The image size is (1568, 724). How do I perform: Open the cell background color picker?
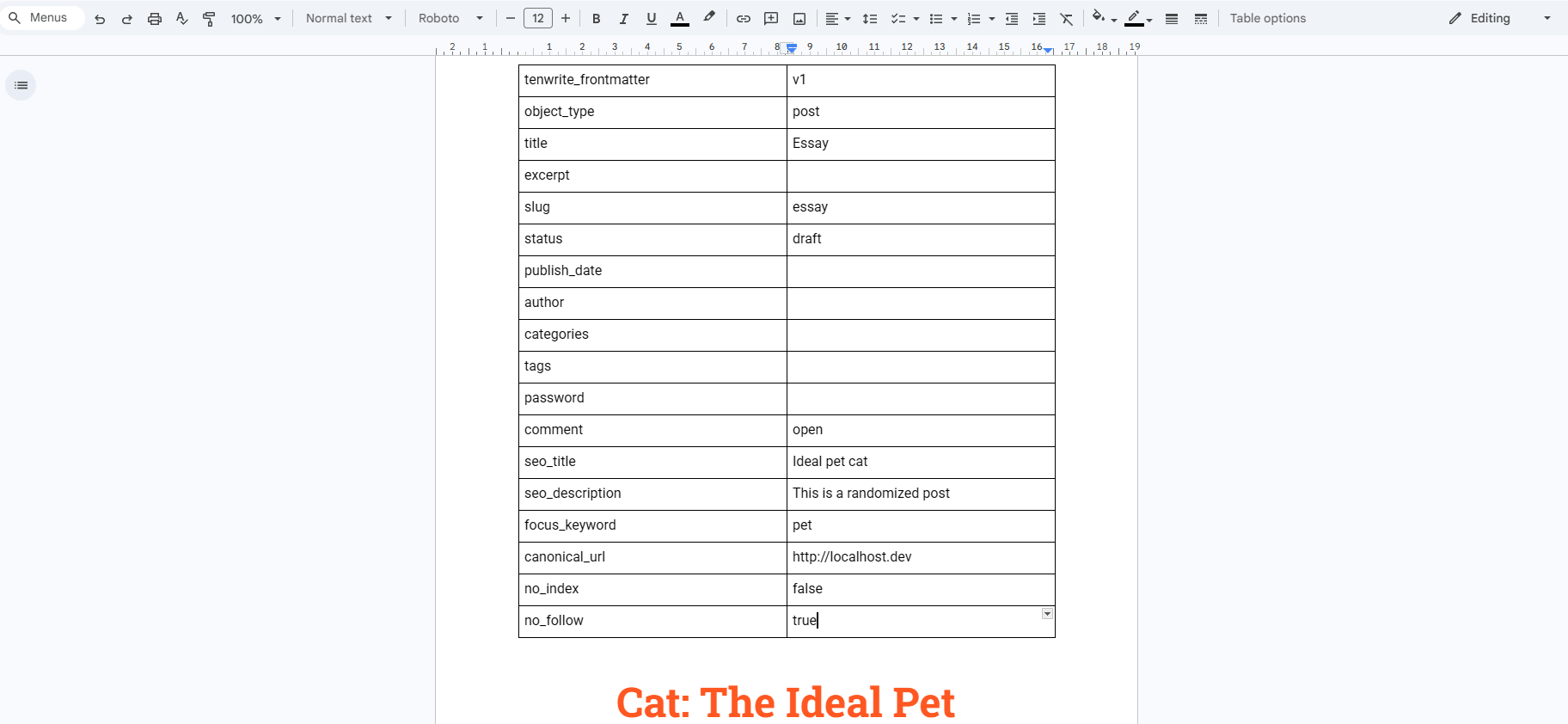click(x=1104, y=18)
